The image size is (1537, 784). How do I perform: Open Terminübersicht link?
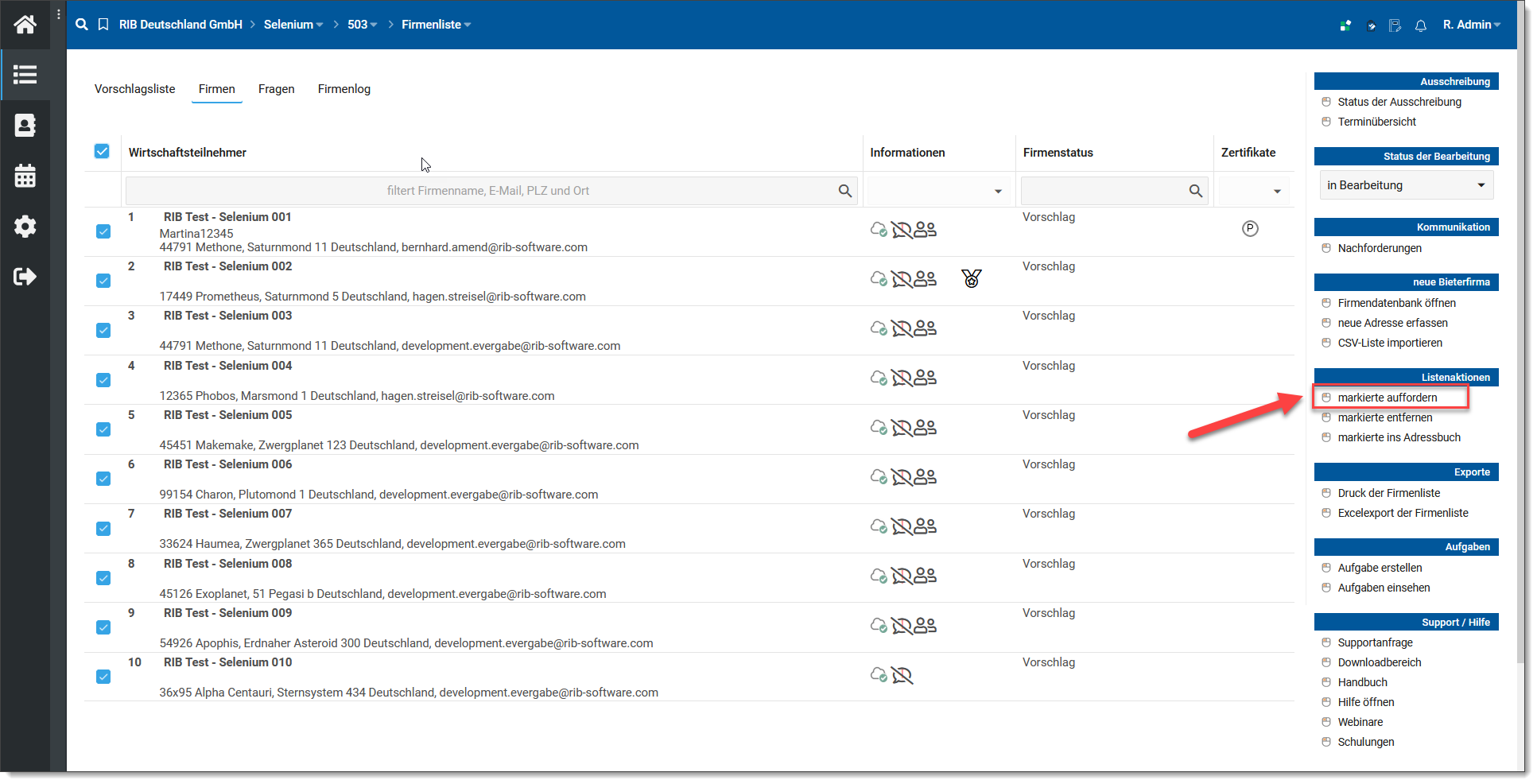[x=1377, y=122]
